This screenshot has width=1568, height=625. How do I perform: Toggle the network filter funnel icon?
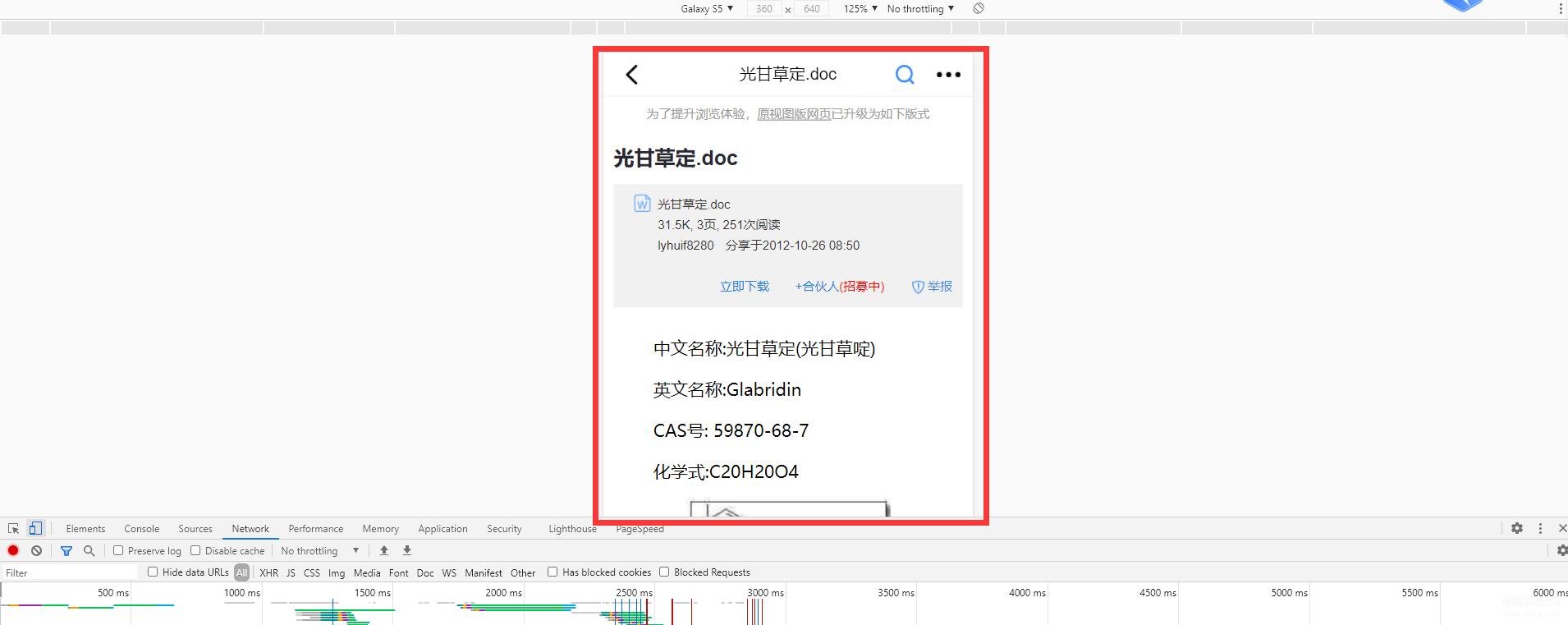pos(66,550)
